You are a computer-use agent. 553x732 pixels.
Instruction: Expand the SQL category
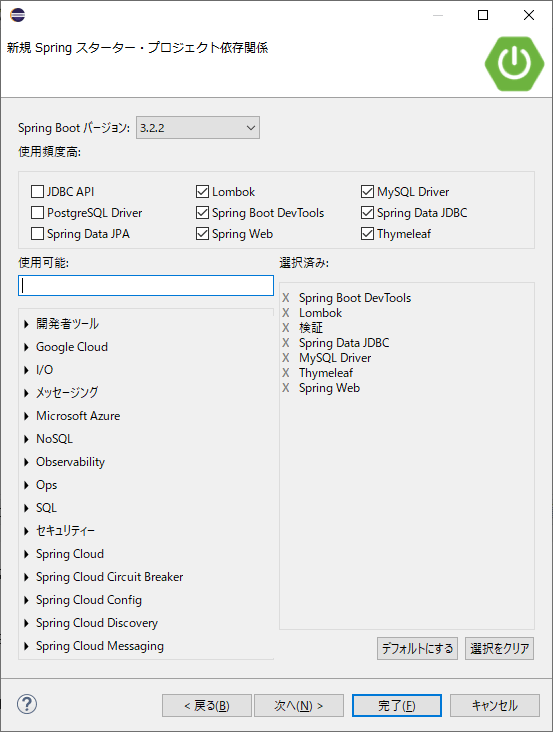tap(27, 508)
